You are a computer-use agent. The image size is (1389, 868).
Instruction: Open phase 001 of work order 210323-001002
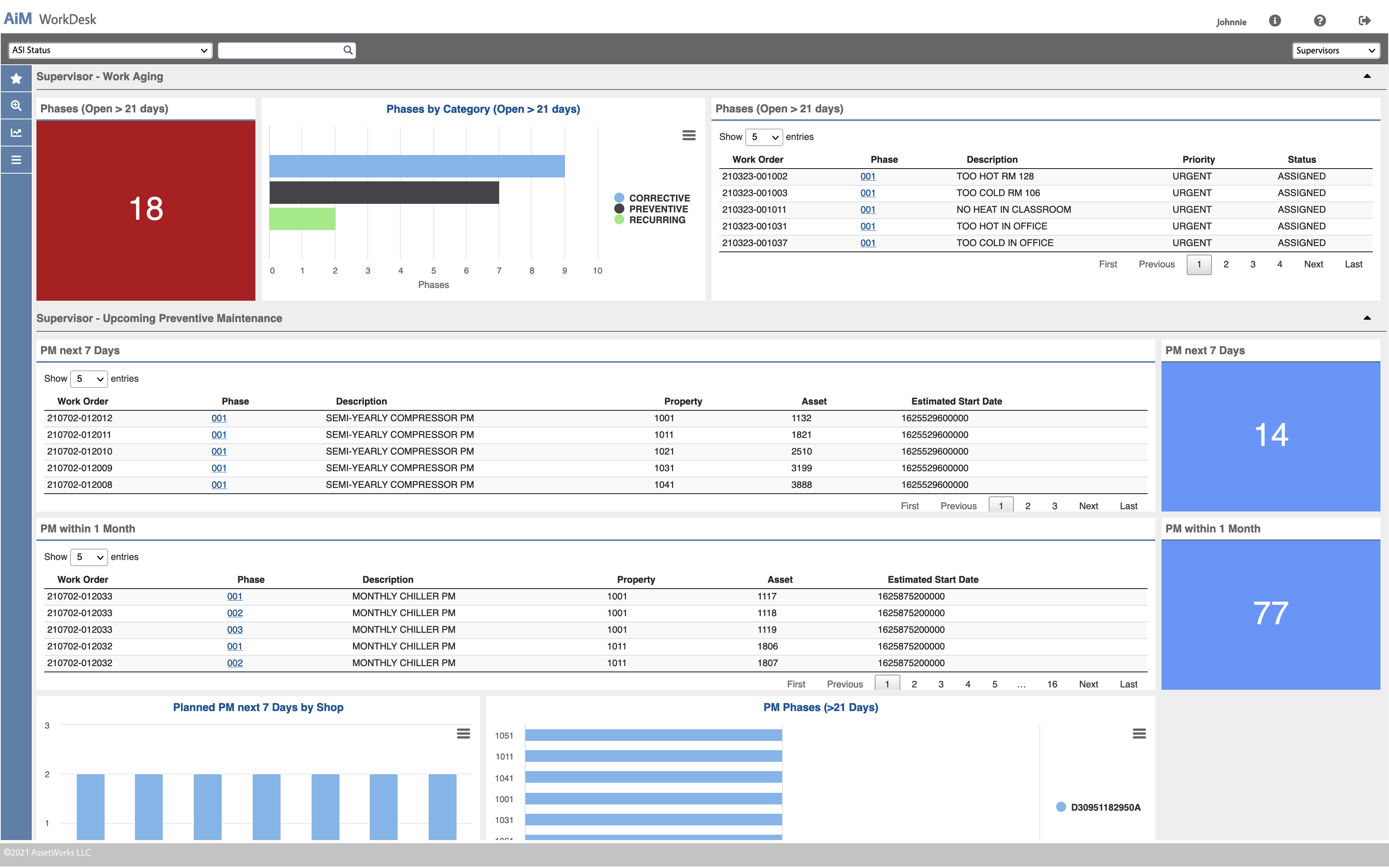click(868, 176)
